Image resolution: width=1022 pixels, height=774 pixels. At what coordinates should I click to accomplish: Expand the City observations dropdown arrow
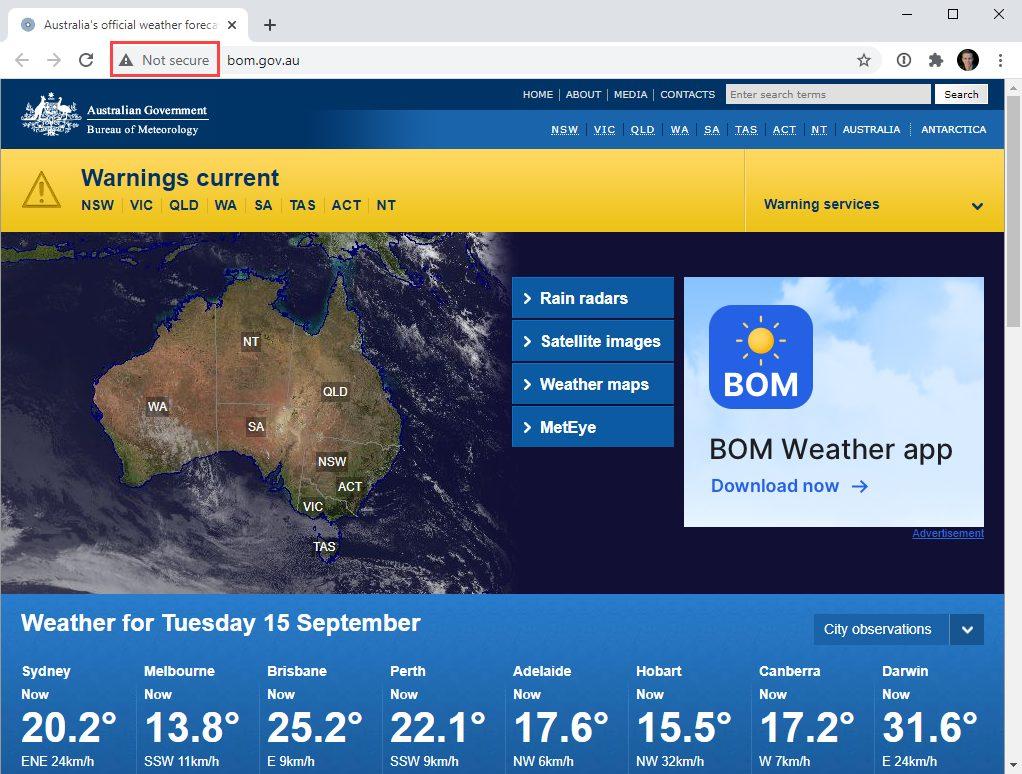967,630
